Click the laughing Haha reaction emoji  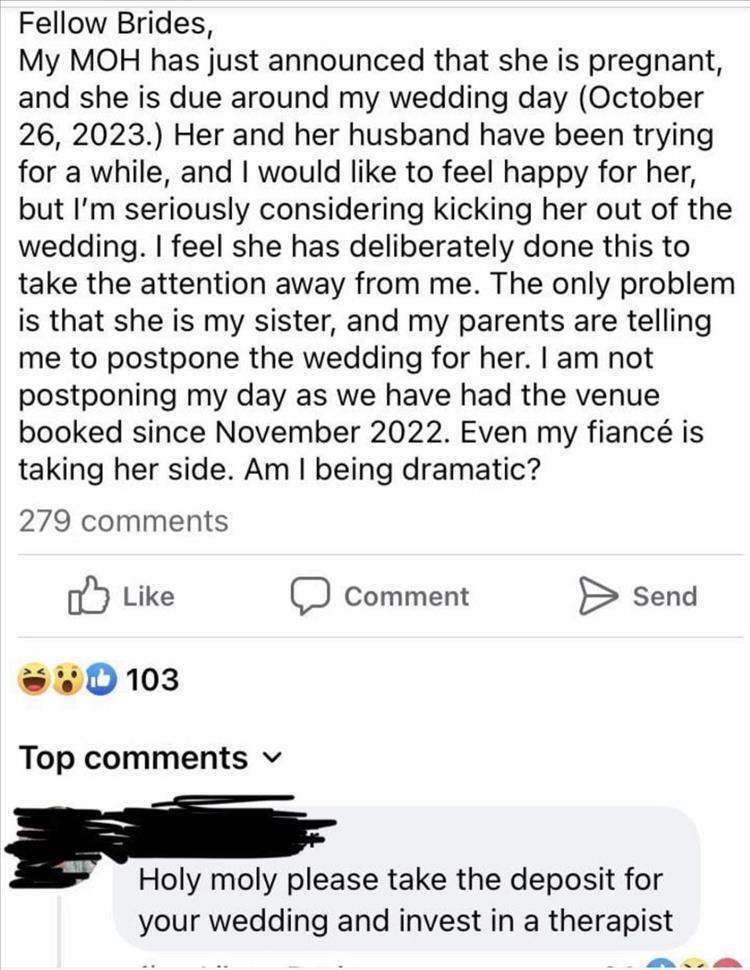coord(35,679)
